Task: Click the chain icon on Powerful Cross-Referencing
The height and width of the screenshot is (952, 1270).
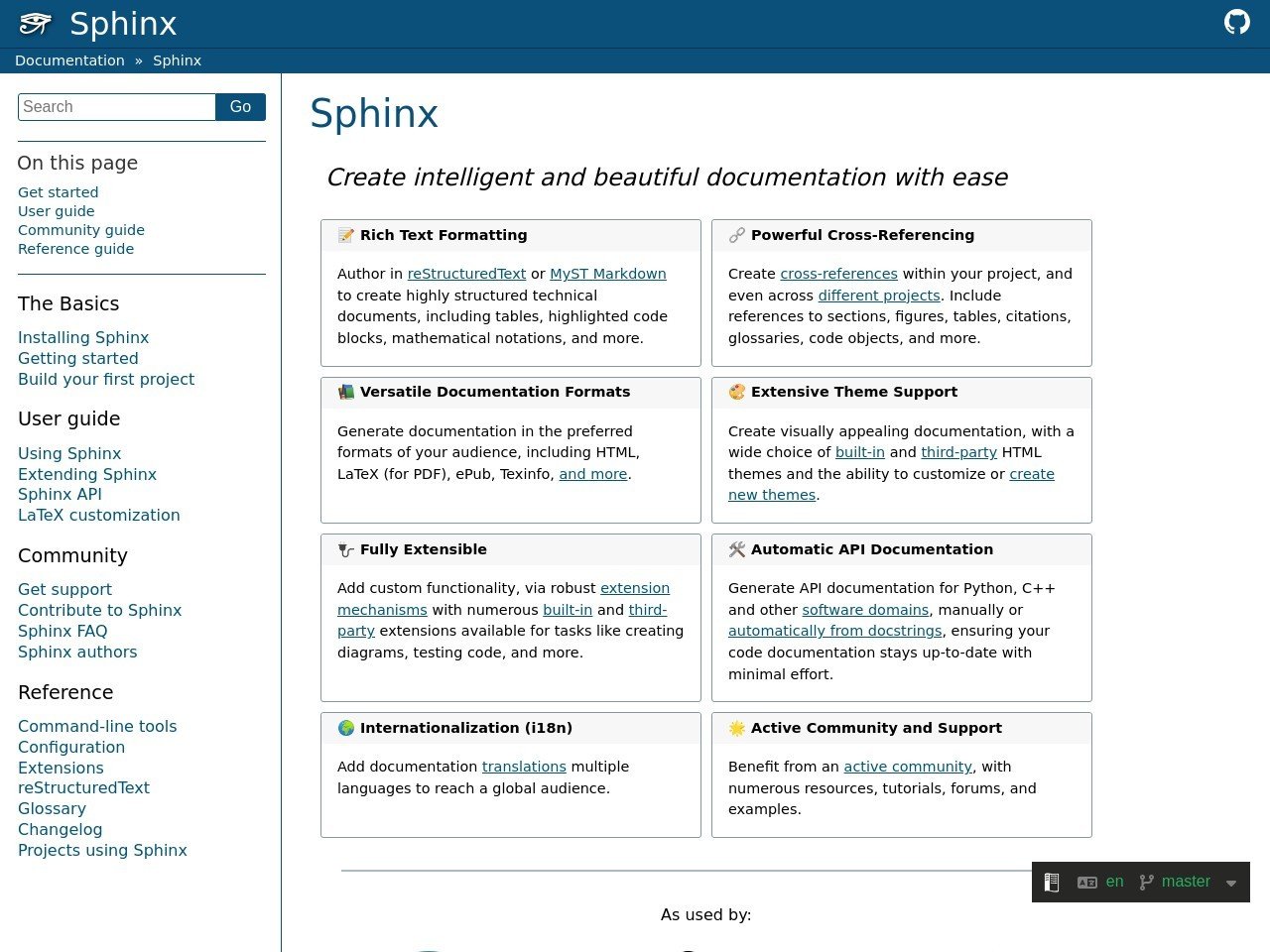Action: (737, 235)
